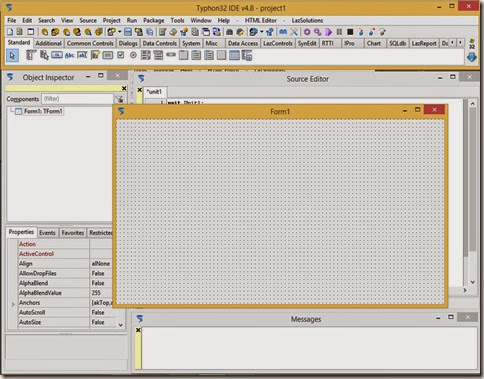Select the TComboBox component icon
This screenshot has width=484, height=379.
click(x=158, y=55)
